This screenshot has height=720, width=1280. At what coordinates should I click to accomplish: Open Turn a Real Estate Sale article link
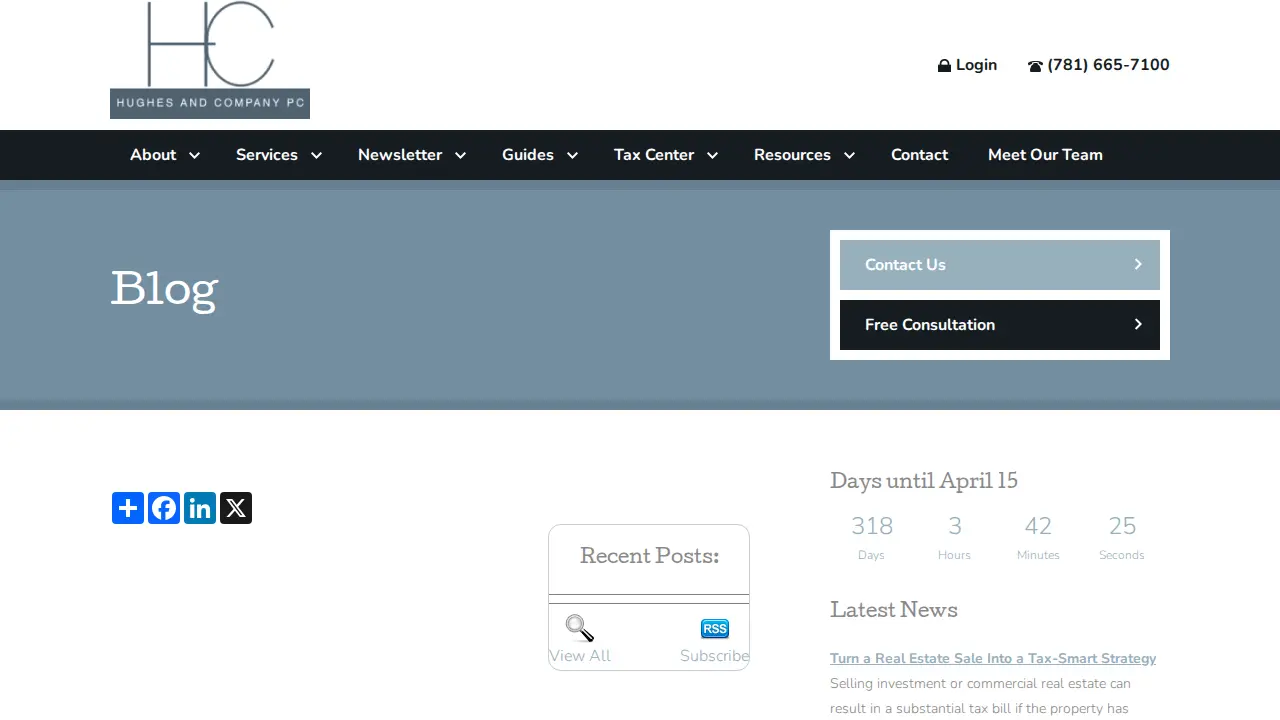coord(993,658)
